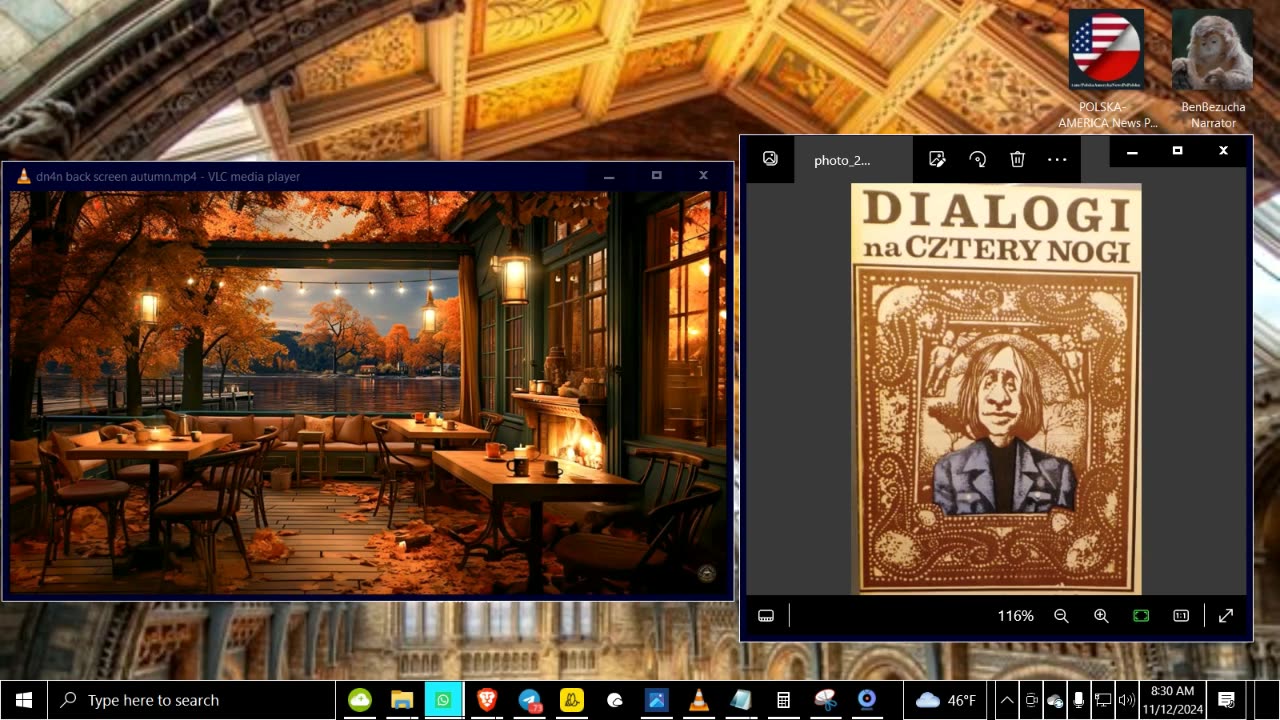Open File Explorer from taskbar
1280x720 pixels.
coord(402,700)
